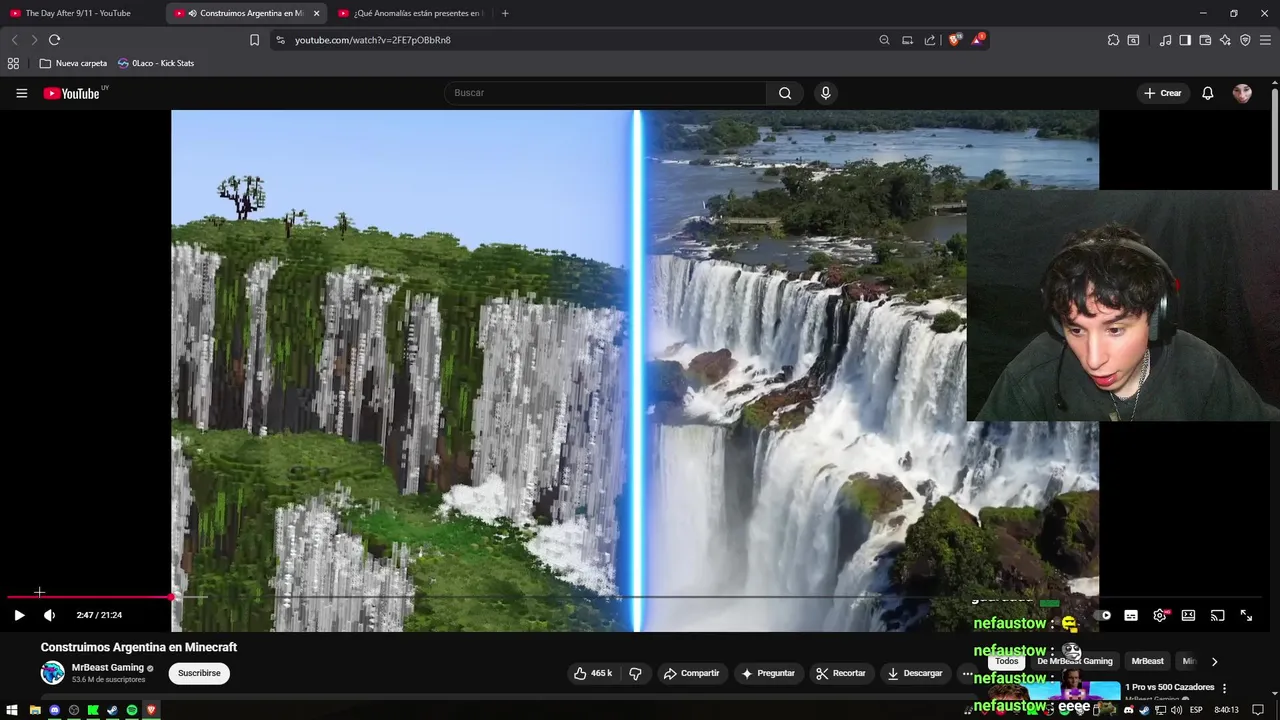Mute the video volume
The height and width of the screenshot is (720, 1280).
pos(49,615)
